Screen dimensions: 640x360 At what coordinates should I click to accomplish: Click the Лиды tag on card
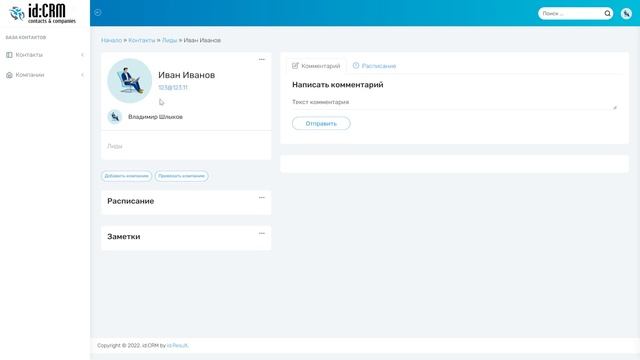pos(115,146)
